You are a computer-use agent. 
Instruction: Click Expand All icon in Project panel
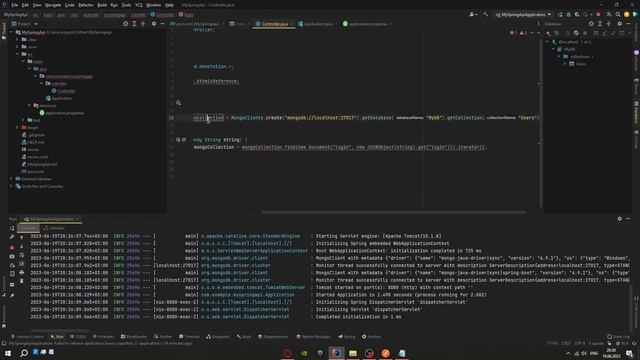pyautogui.click(x=134, y=24)
